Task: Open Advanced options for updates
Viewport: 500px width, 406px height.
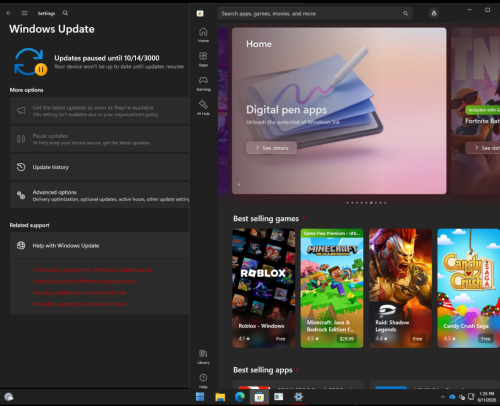Action: [x=100, y=195]
